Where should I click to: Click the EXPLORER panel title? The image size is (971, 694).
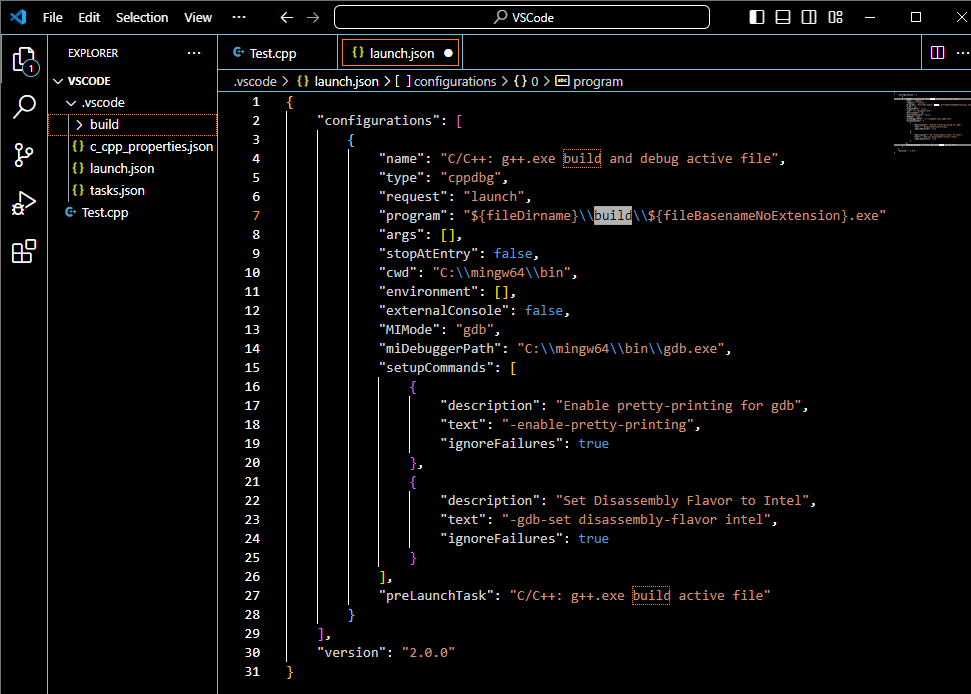[93, 53]
